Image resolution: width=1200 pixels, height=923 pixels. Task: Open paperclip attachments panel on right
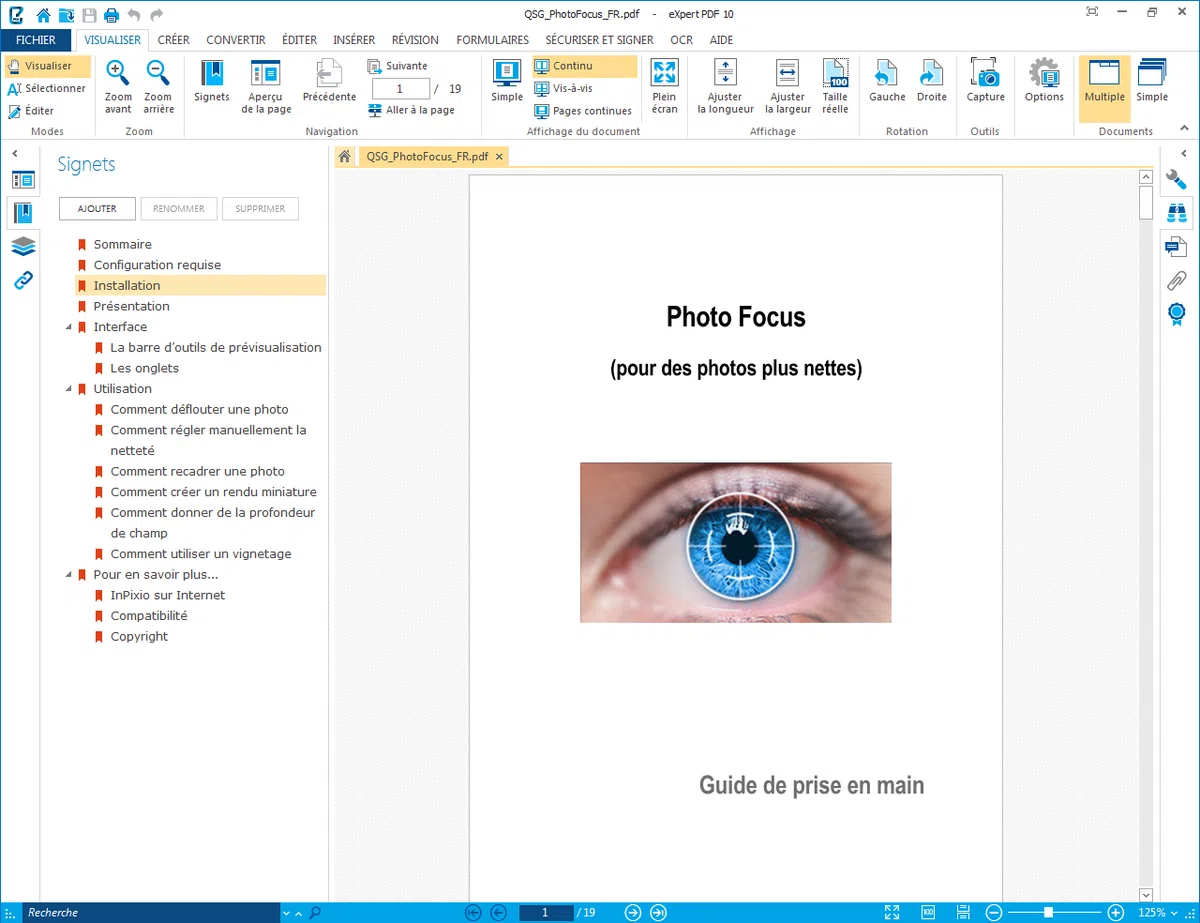click(x=1177, y=280)
